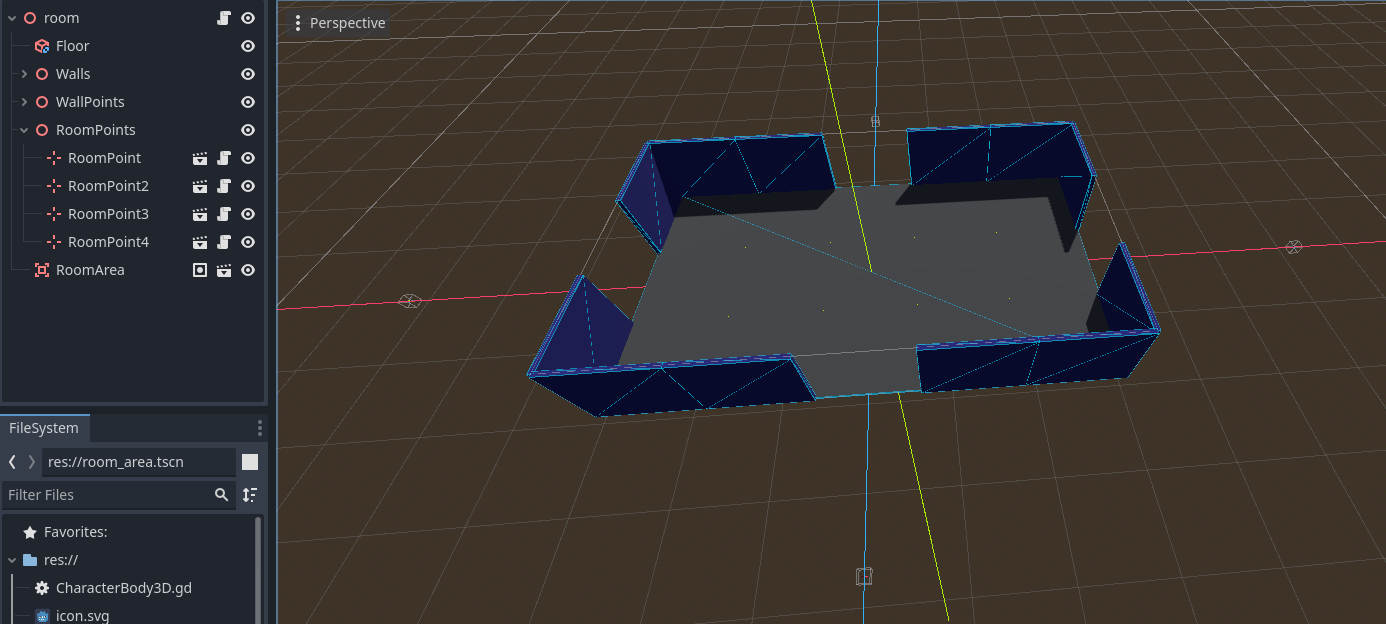Hide the RoomArea node
Image resolution: width=1386 pixels, height=624 pixels.
[x=248, y=270]
